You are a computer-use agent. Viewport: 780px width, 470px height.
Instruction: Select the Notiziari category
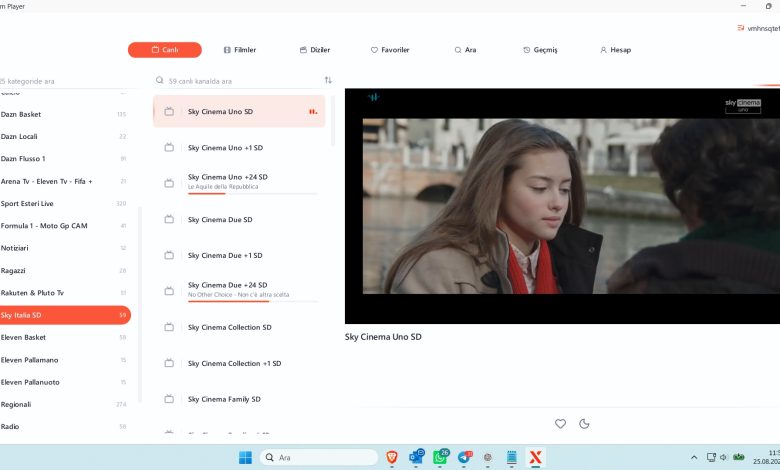click(65, 248)
